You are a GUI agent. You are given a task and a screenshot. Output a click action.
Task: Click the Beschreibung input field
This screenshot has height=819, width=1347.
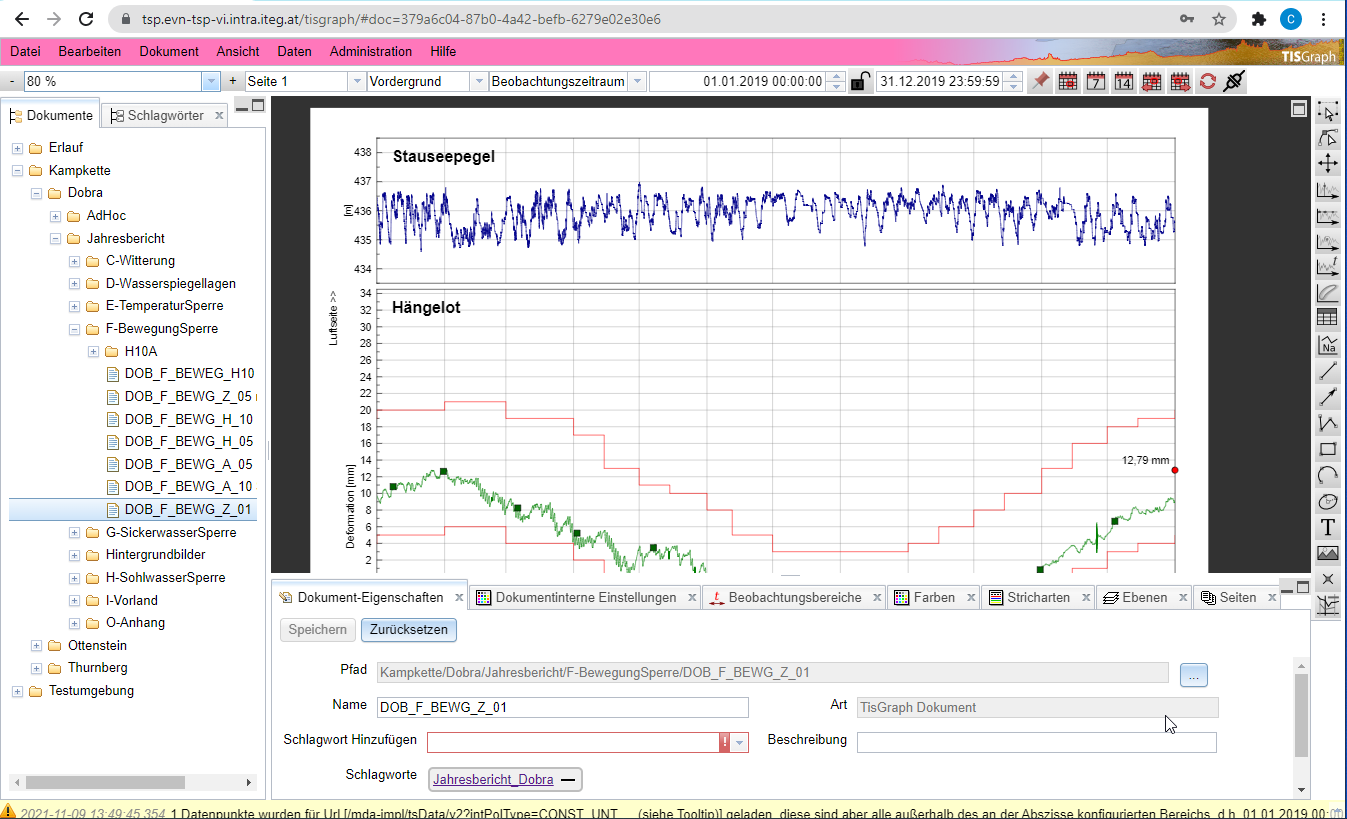click(1036, 742)
